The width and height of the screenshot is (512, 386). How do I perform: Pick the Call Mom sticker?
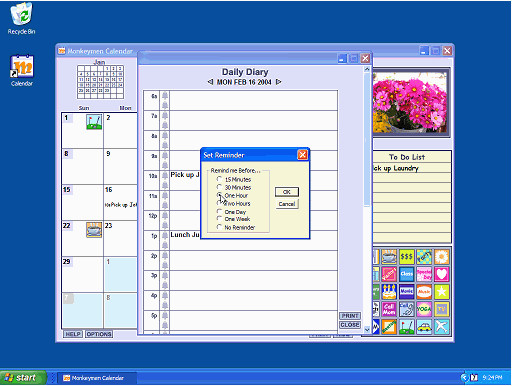pos(389,309)
